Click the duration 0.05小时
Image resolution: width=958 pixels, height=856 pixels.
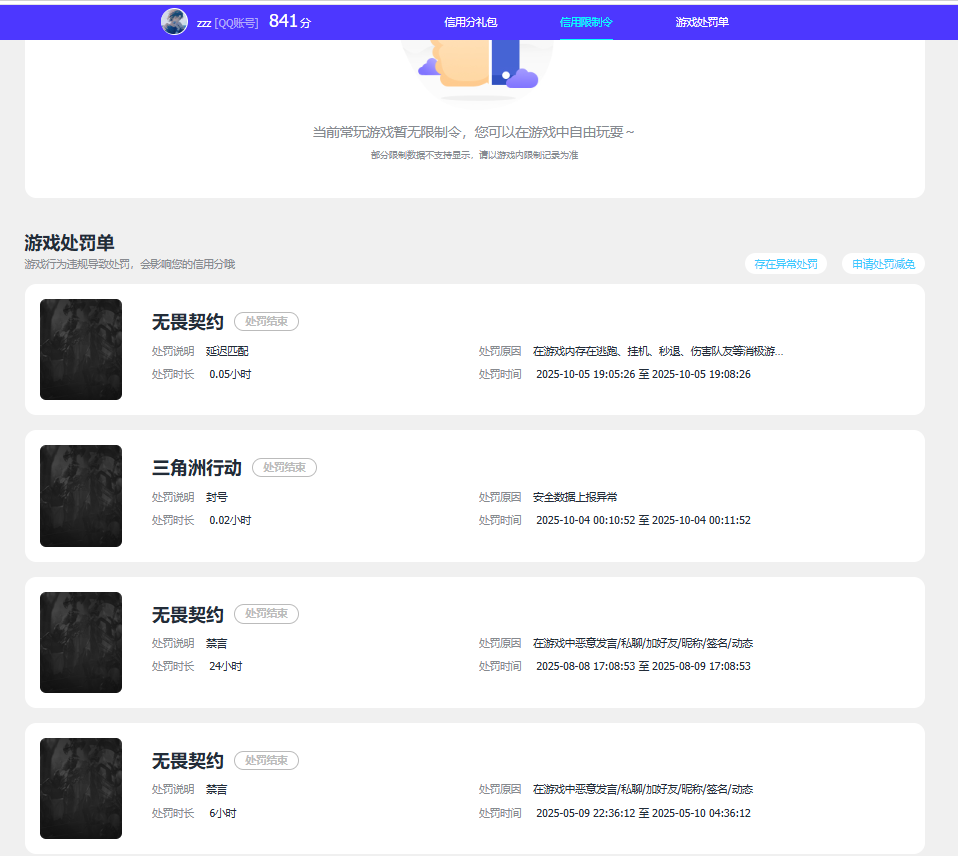[230, 375]
